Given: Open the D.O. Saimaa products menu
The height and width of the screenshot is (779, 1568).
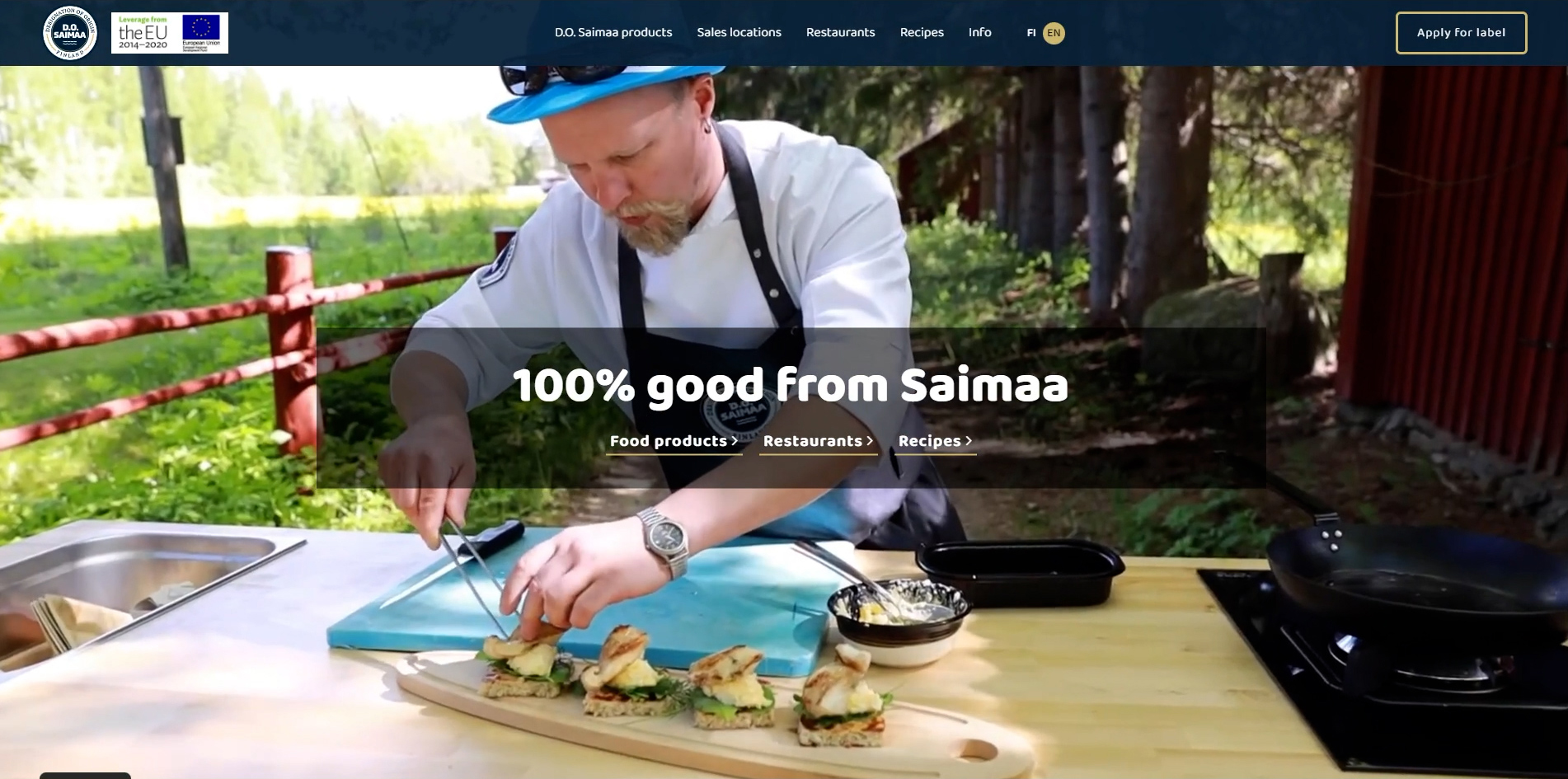Looking at the screenshot, I should coord(613,33).
